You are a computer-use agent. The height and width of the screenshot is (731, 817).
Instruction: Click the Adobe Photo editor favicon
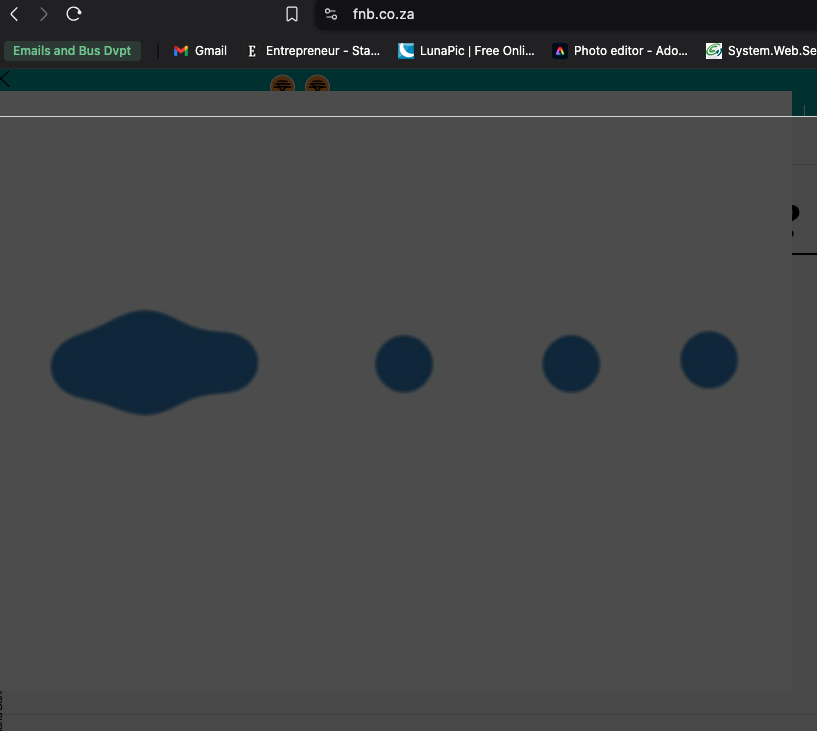point(560,51)
